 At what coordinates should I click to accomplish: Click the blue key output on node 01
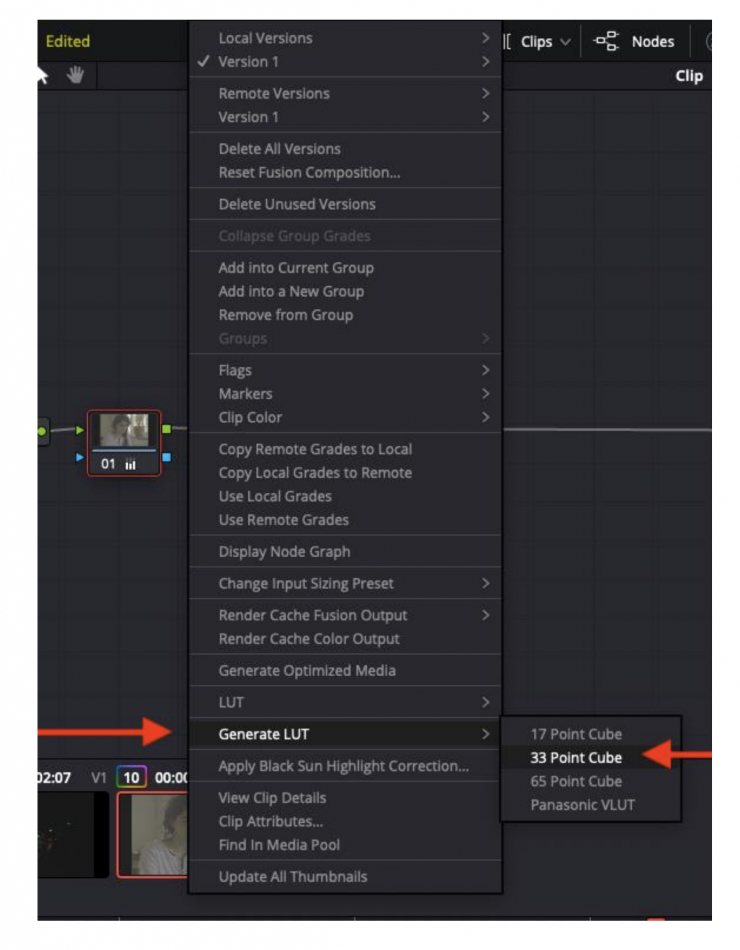point(166,458)
